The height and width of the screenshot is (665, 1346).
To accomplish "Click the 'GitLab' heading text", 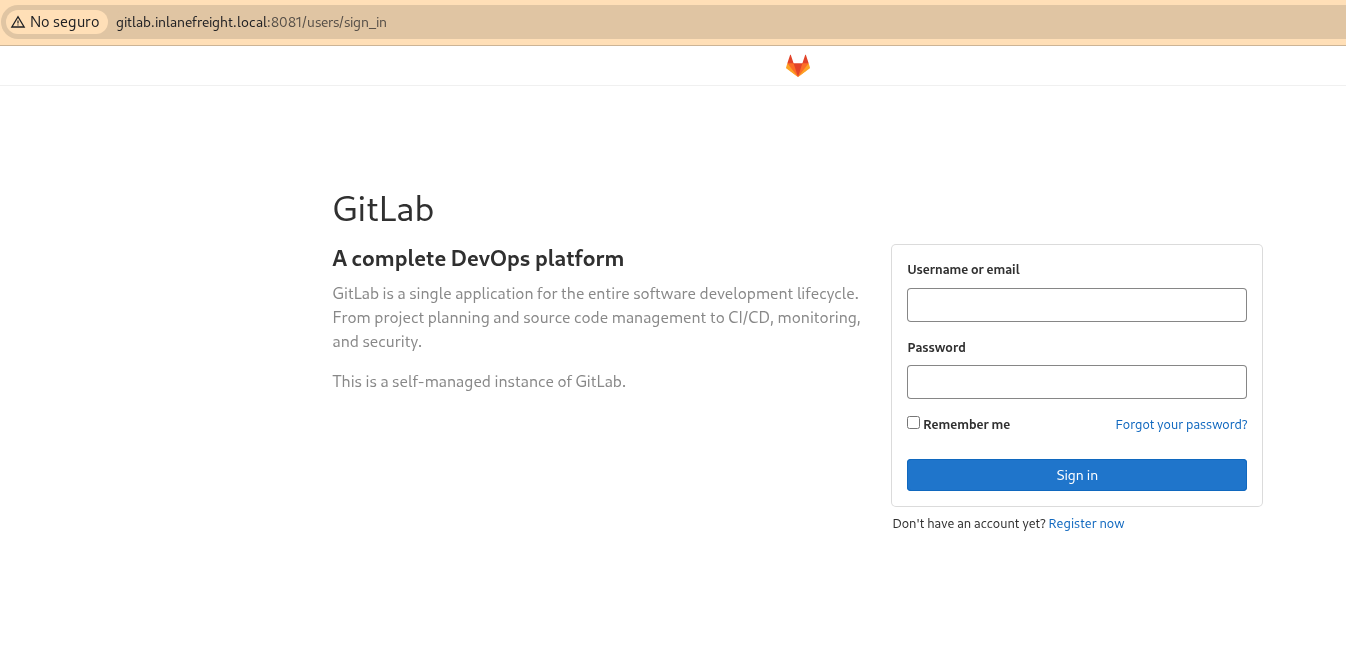I will click(x=383, y=209).
